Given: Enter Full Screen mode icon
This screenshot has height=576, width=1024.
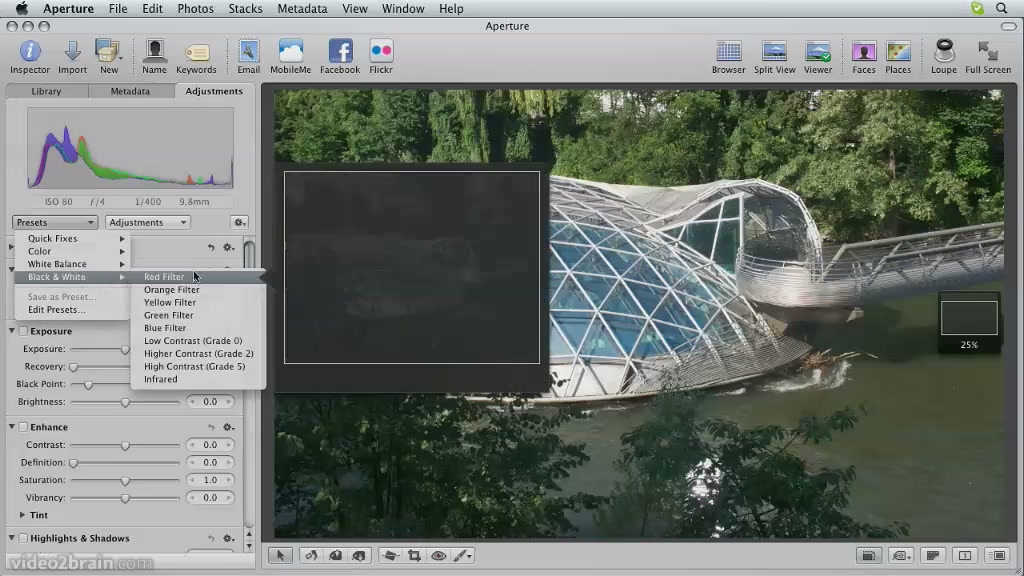Looking at the screenshot, I should click(x=987, y=52).
